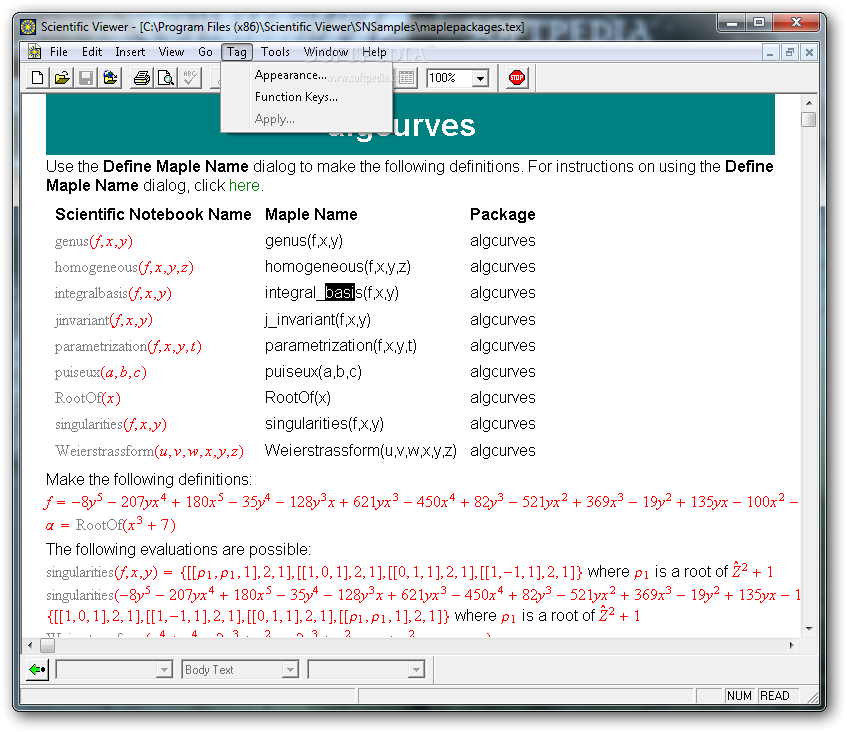Expand the rightmost empty tag dropdown
The height and width of the screenshot is (732, 847).
pos(416,670)
